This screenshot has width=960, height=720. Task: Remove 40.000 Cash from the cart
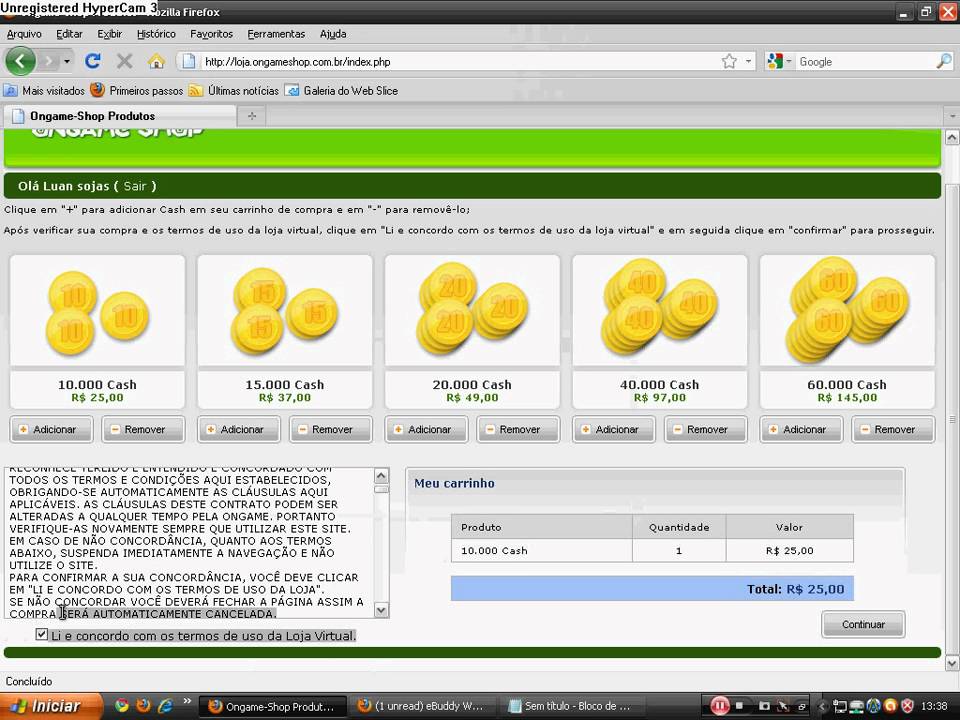tap(705, 429)
